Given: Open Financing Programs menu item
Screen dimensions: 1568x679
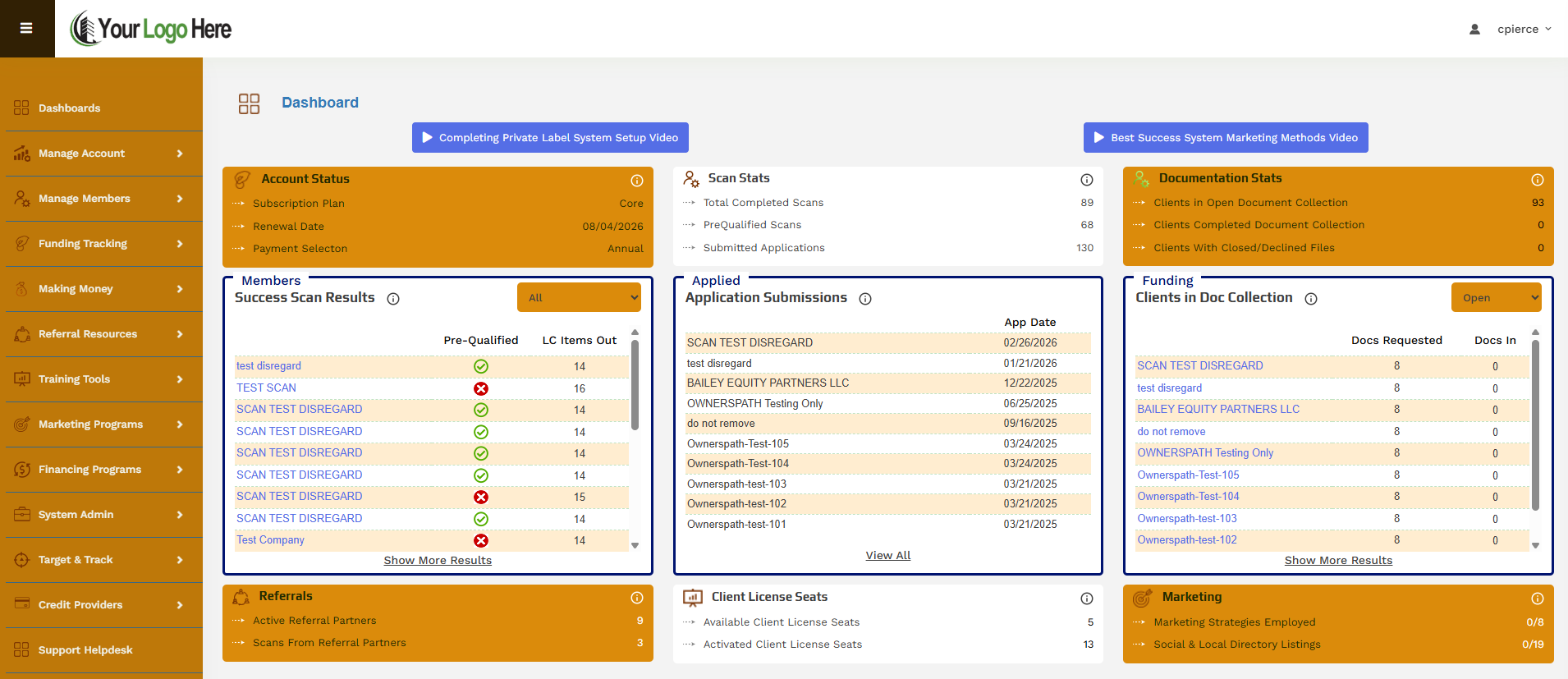Looking at the screenshot, I should point(104,470).
